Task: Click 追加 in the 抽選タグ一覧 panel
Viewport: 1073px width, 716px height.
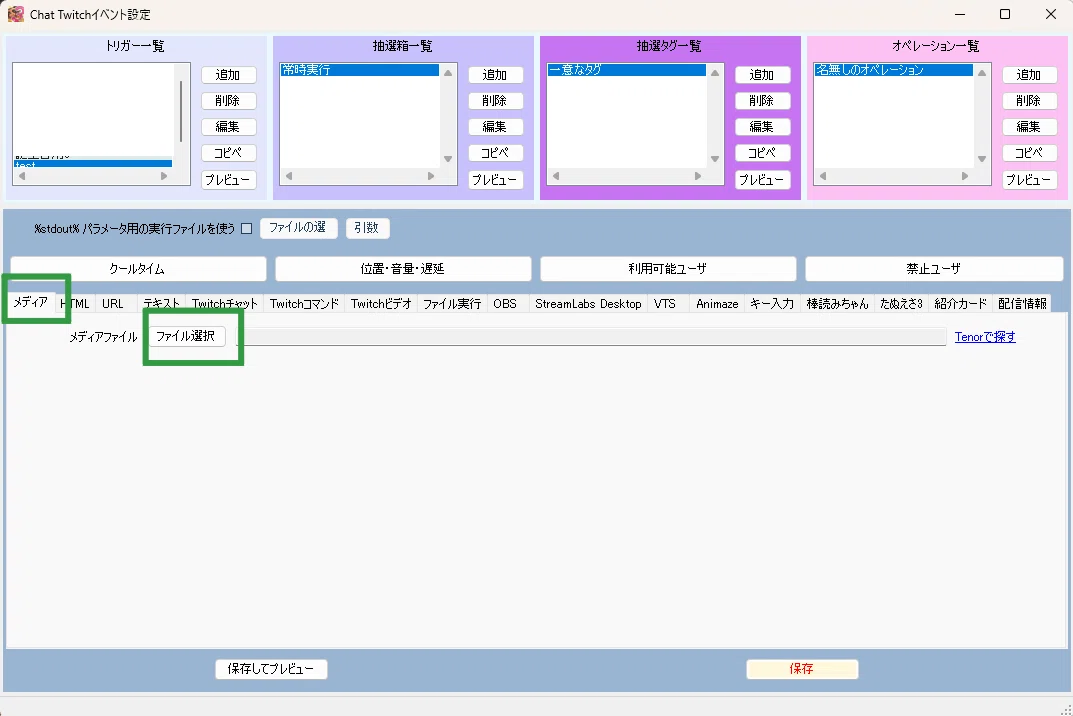Action: click(x=762, y=75)
